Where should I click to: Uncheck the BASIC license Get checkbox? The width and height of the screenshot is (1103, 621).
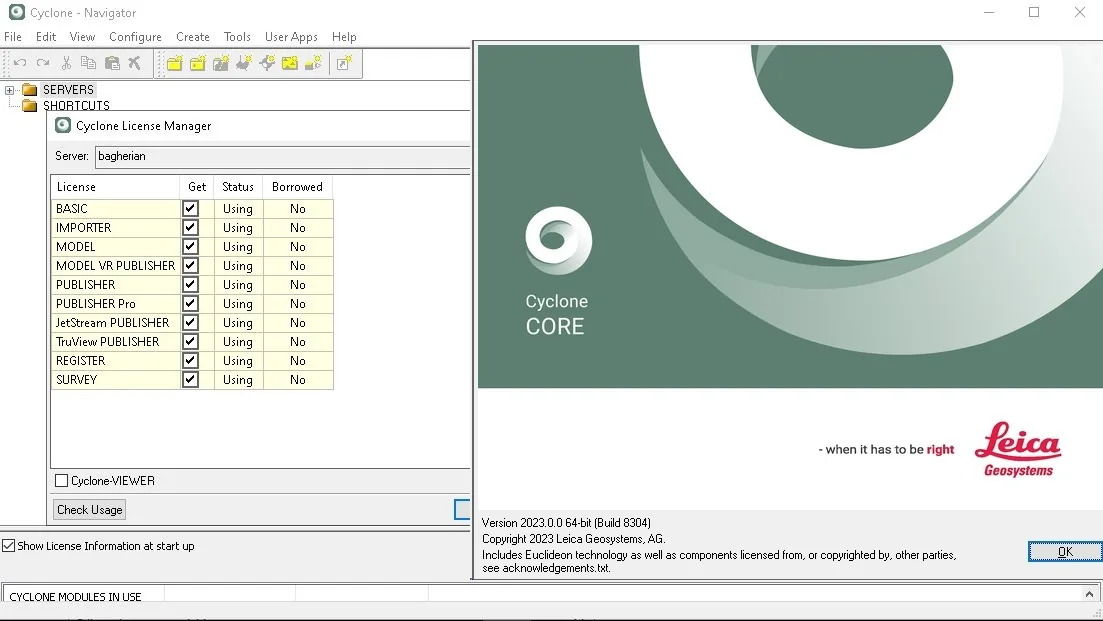pos(190,209)
